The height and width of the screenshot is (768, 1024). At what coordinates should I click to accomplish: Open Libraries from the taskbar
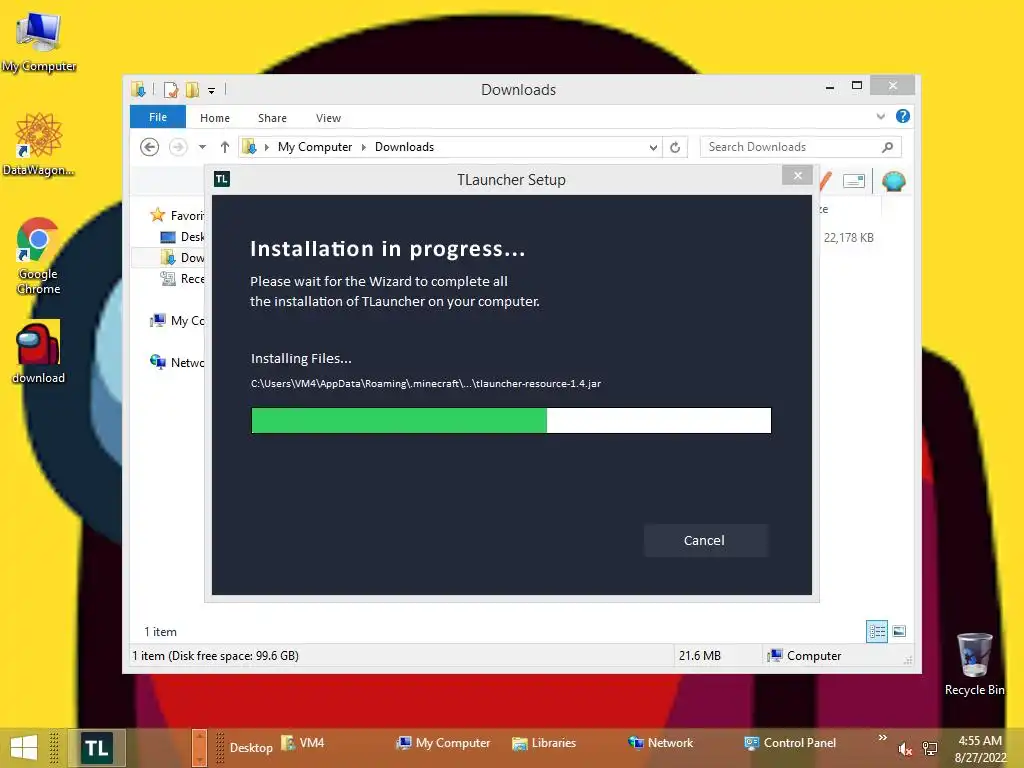tap(544, 743)
